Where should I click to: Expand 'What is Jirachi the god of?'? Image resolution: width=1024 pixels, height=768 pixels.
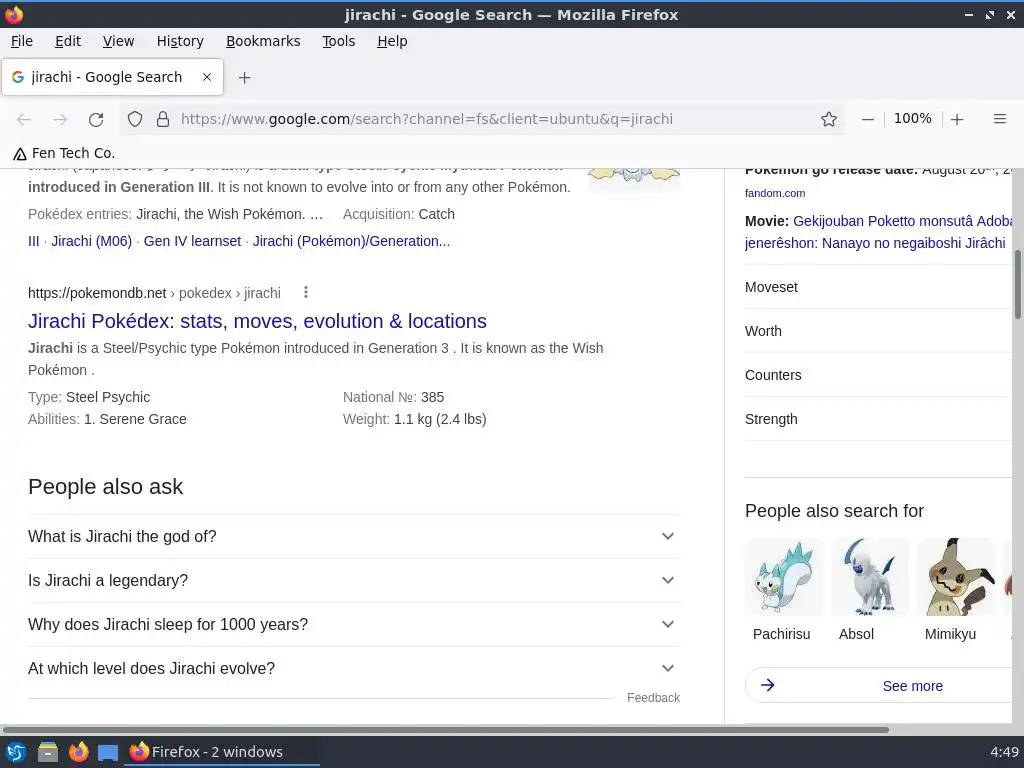[354, 536]
